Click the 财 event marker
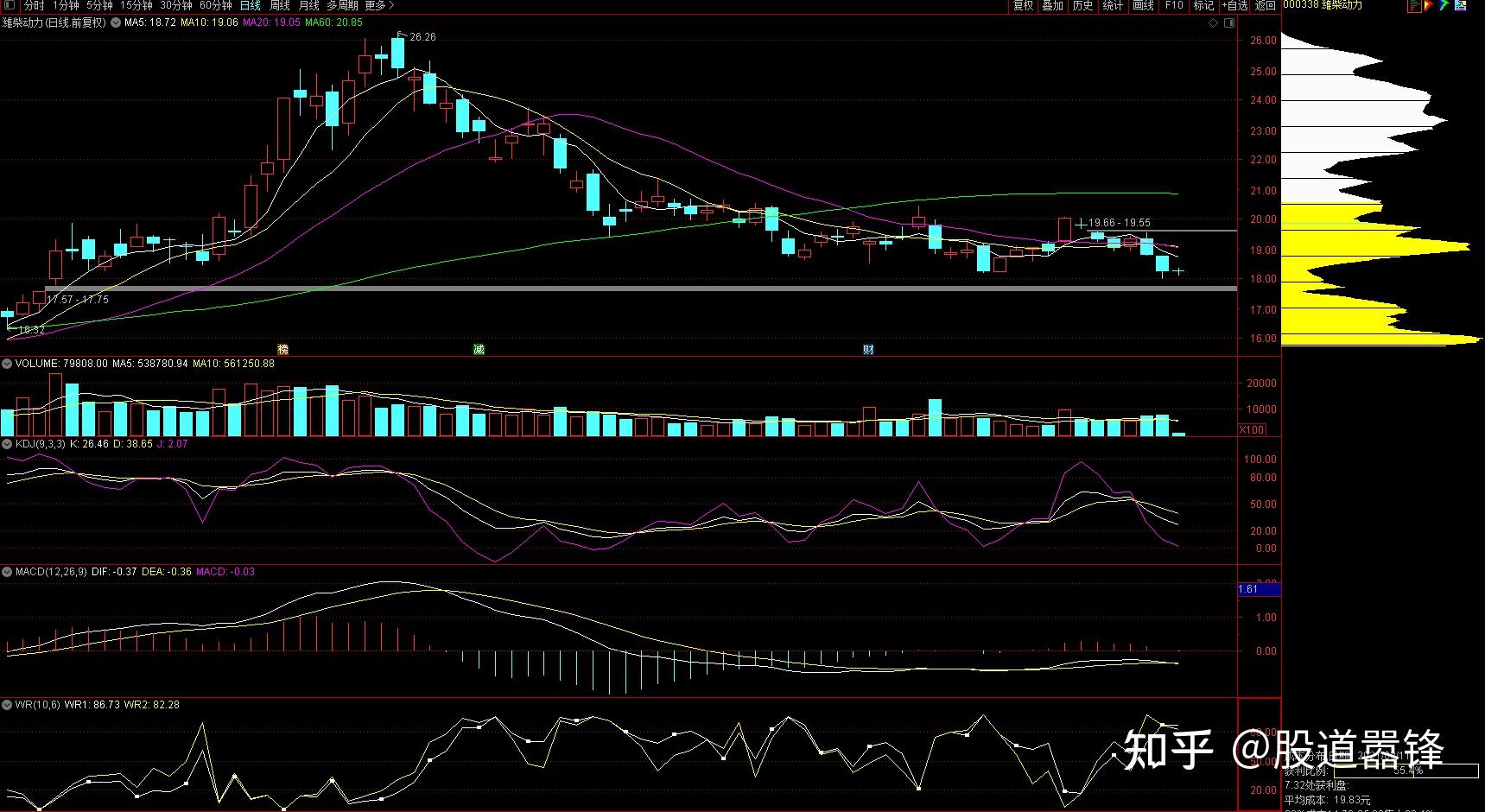Image resolution: width=1485 pixels, height=812 pixels. tap(868, 349)
